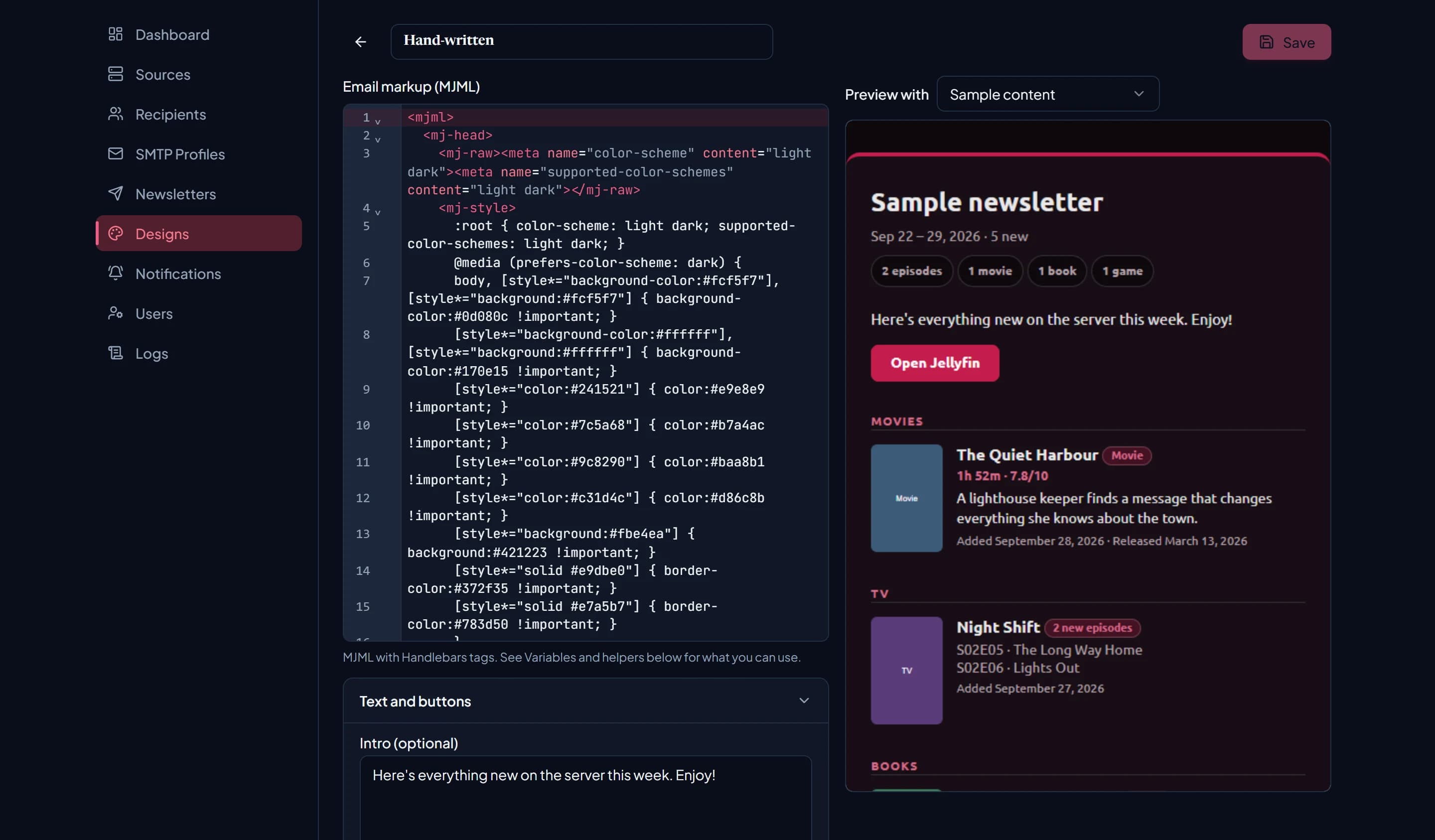
Task: Collapse the Text and buttons section
Action: [585, 701]
